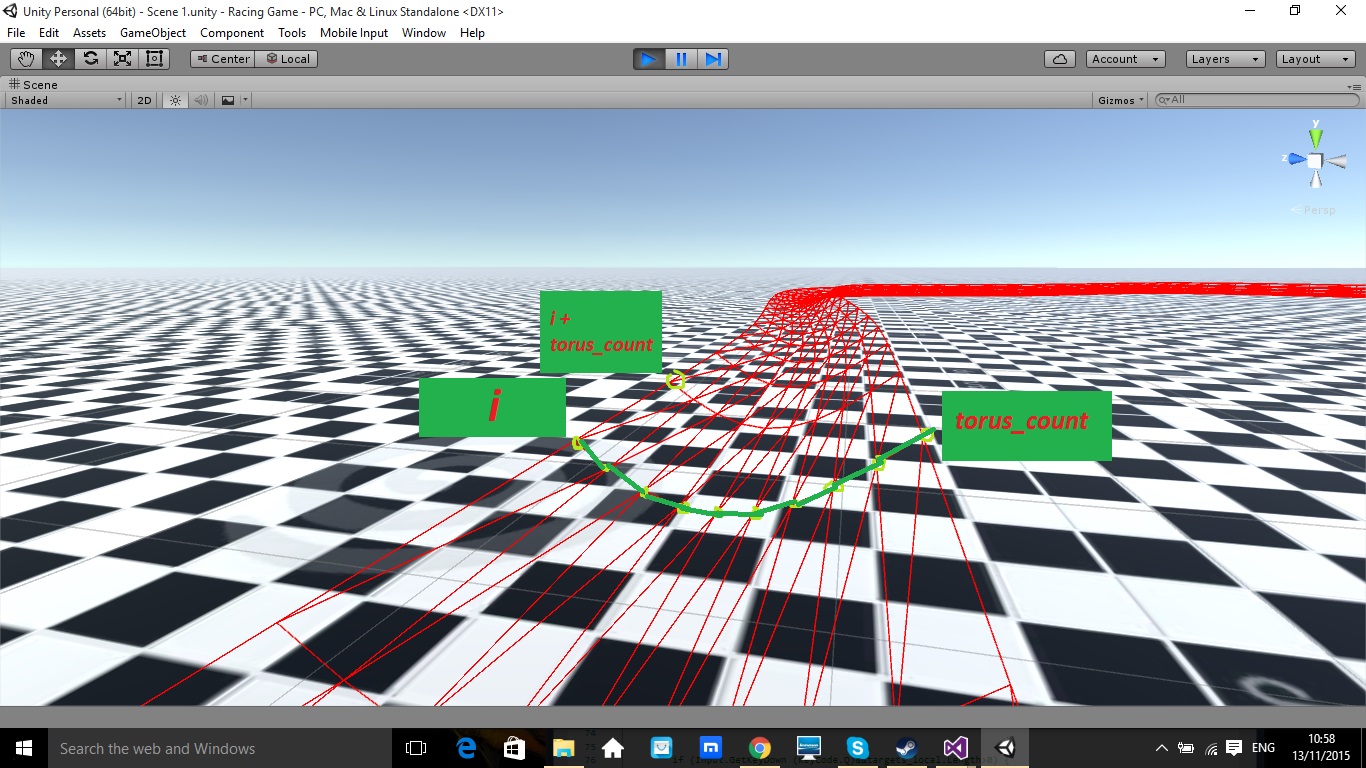The width and height of the screenshot is (1366, 768).
Task: Open the File menu
Action: click(x=16, y=33)
